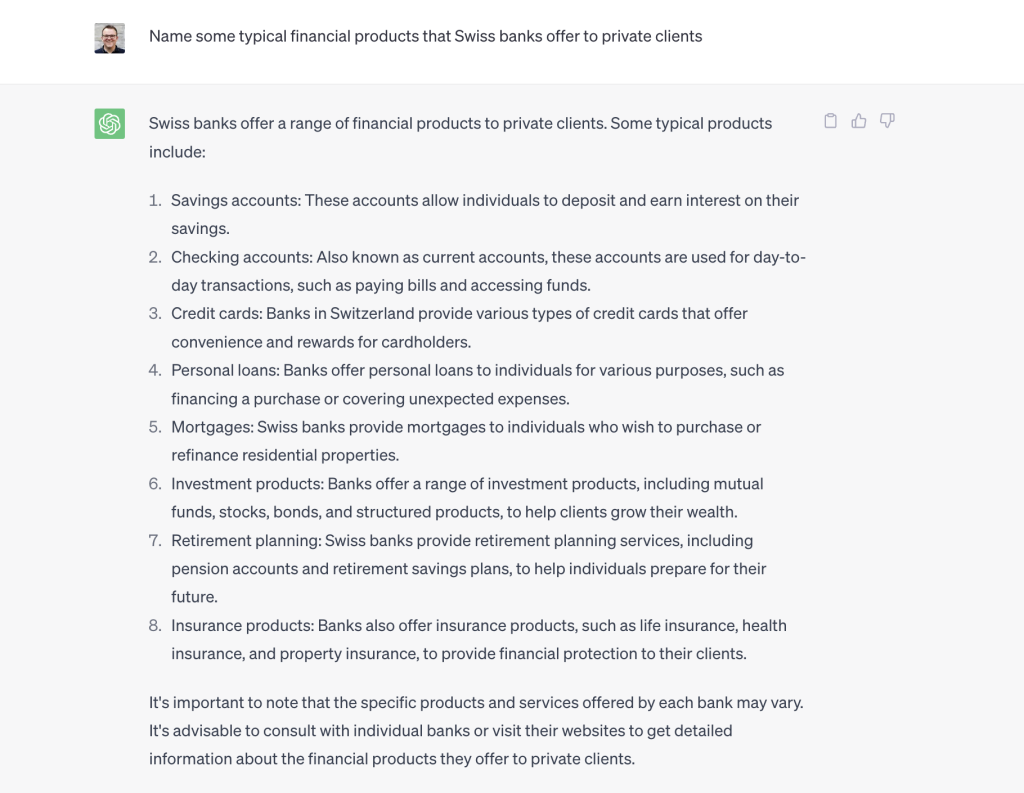Click the list number 6 marker
1024x793 pixels.
pos(155,484)
